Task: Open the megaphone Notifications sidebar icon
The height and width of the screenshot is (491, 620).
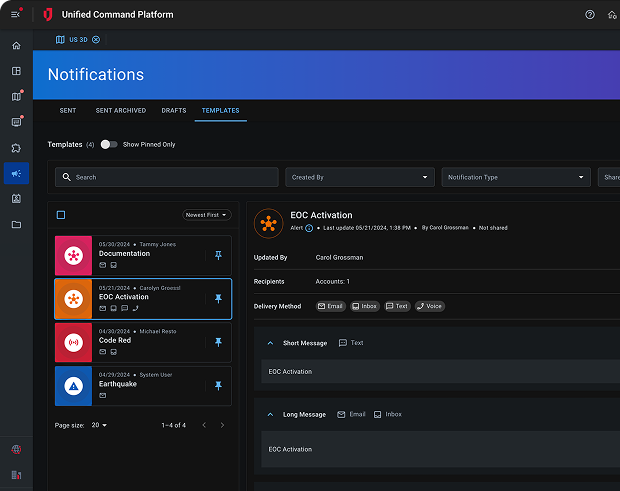Action: (16, 173)
